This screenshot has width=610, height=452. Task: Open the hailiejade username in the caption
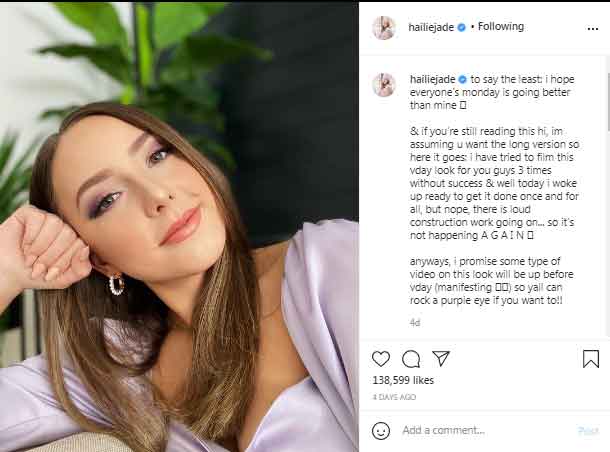tap(432, 78)
